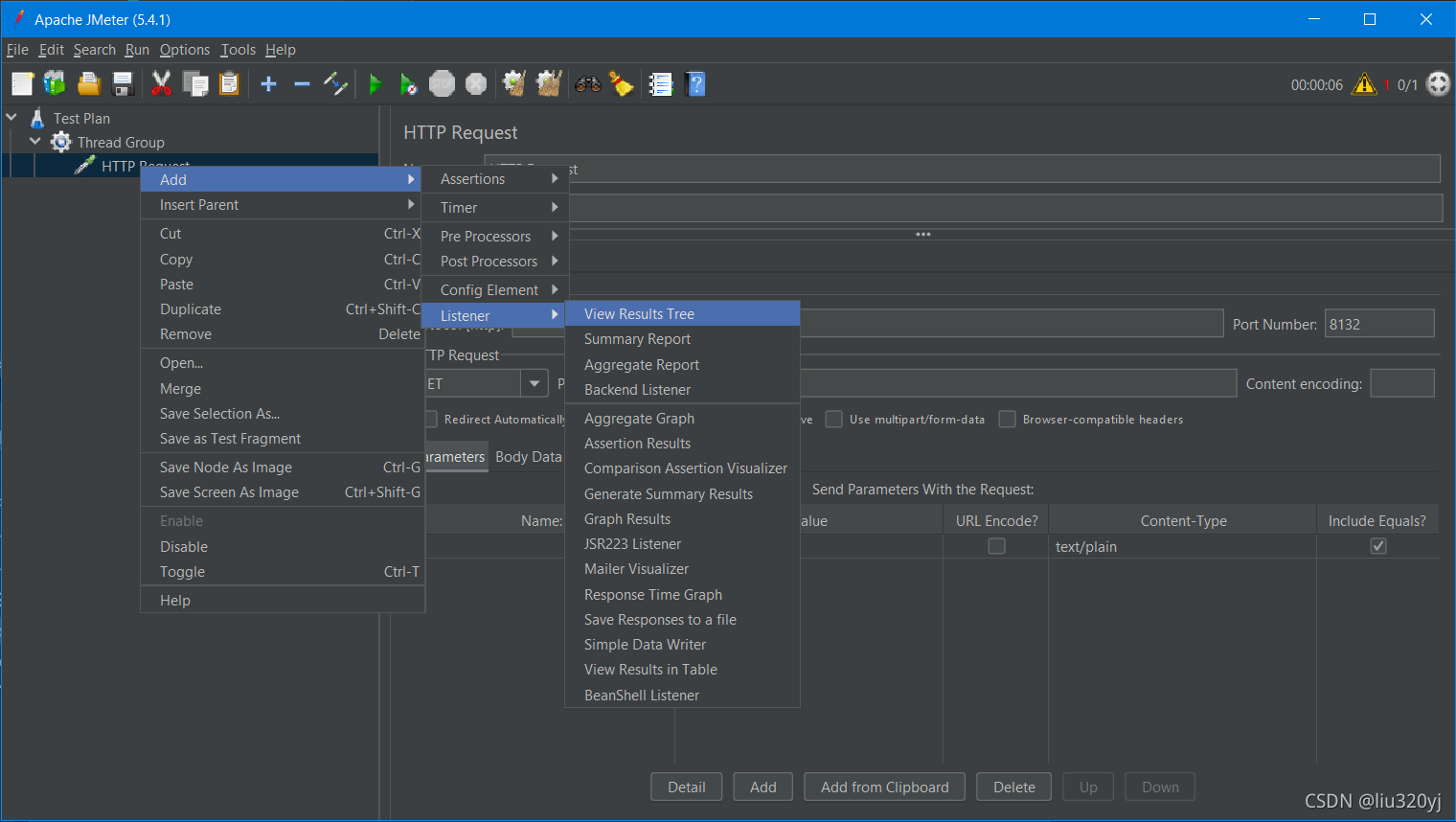Viewport: 1456px width, 822px height.
Task: Expand the Config Element submenu
Action: tap(495, 290)
